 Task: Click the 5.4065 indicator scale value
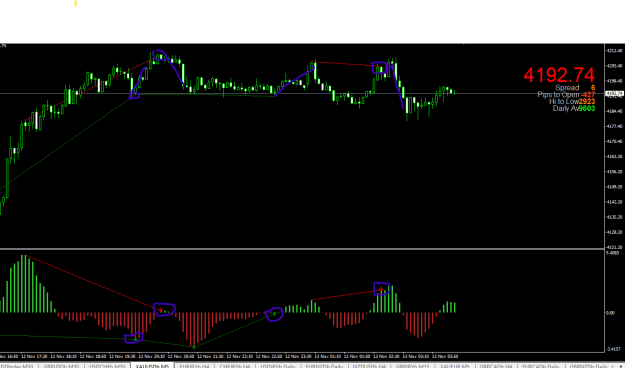pyautogui.click(x=613, y=253)
